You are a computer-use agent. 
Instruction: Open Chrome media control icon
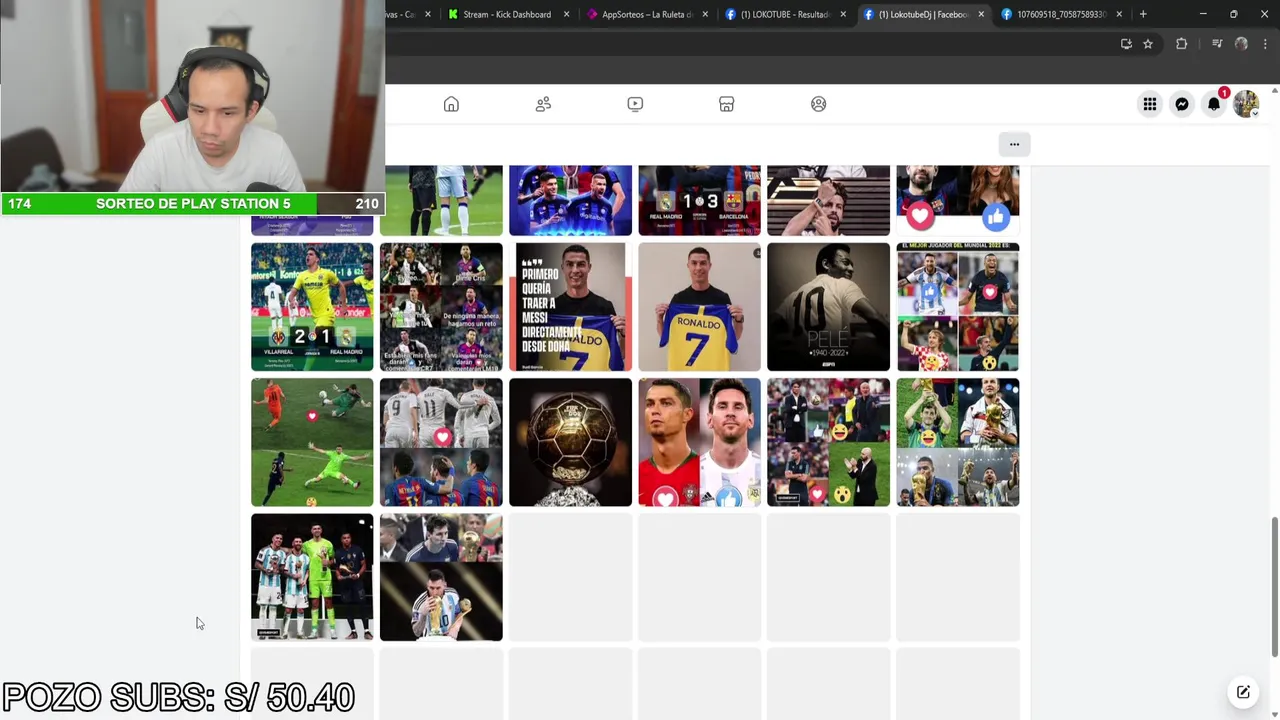(x=1217, y=44)
